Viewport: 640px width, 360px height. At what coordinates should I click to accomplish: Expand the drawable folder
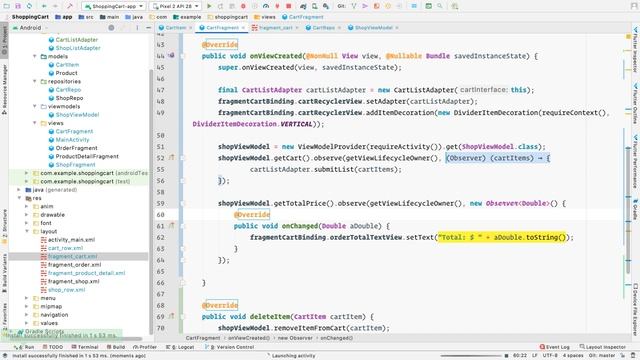pyautogui.click(x=27, y=215)
